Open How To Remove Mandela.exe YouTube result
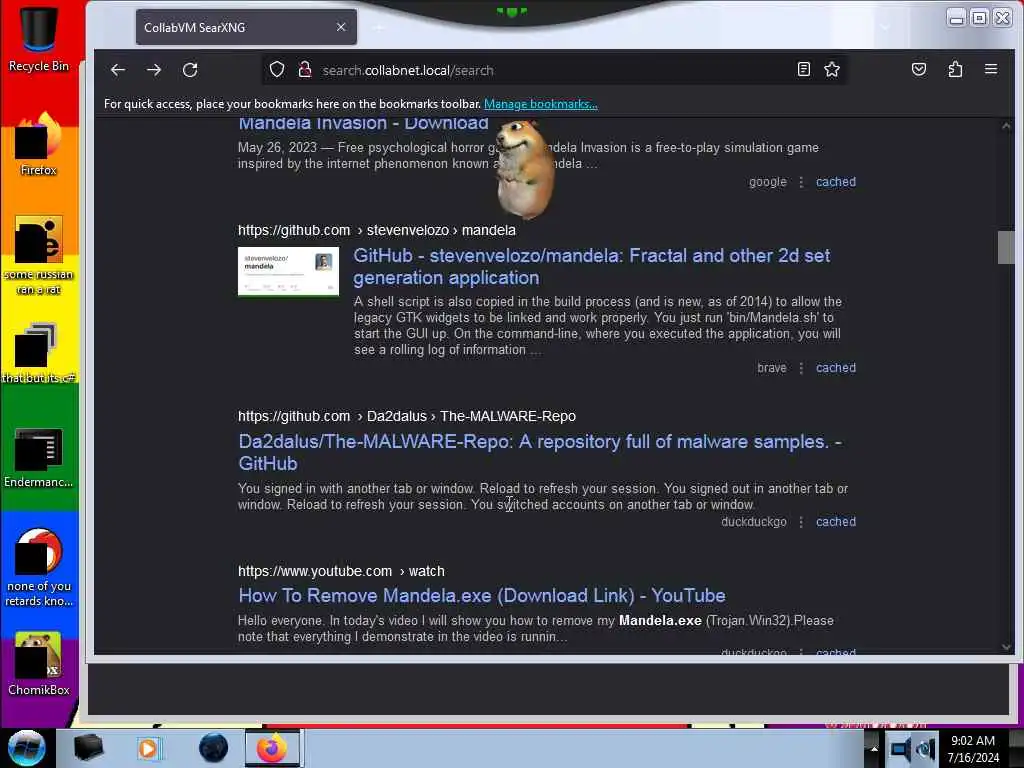 click(482, 596)
